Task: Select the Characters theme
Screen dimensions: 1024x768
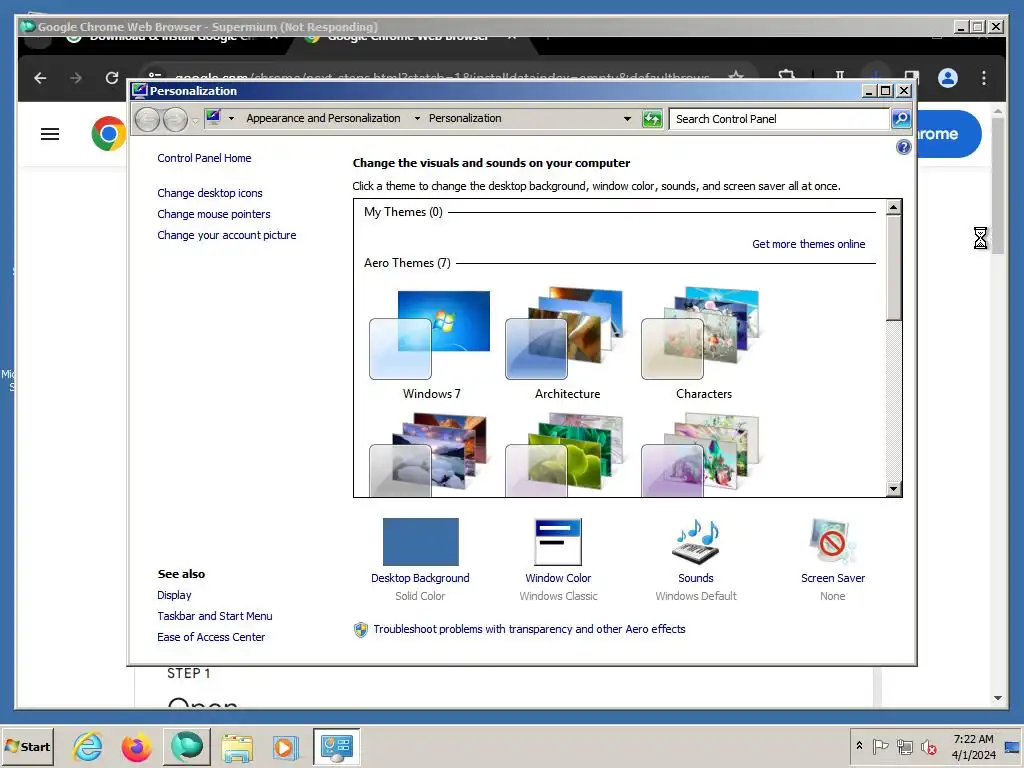Action: click(703, 344)
